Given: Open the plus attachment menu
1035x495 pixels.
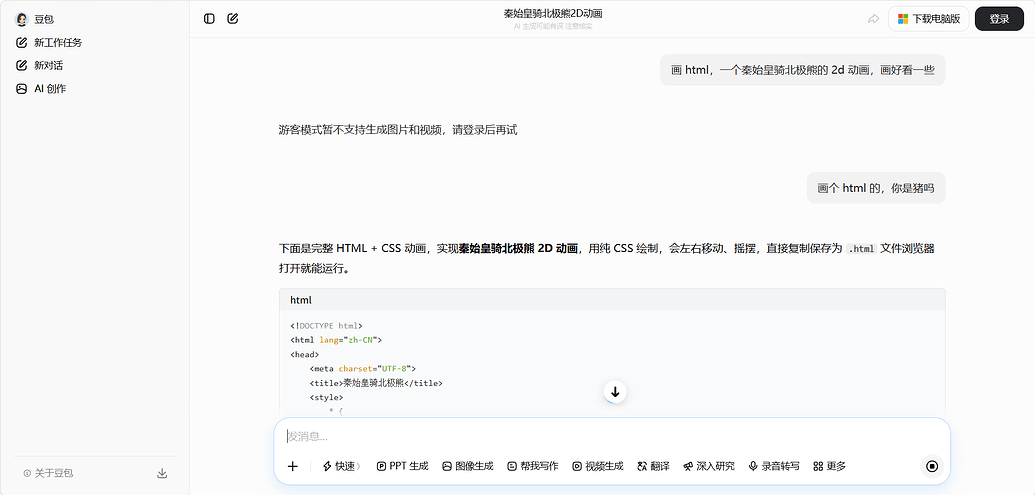Looking at the screenshot, I should pos(293,466).
